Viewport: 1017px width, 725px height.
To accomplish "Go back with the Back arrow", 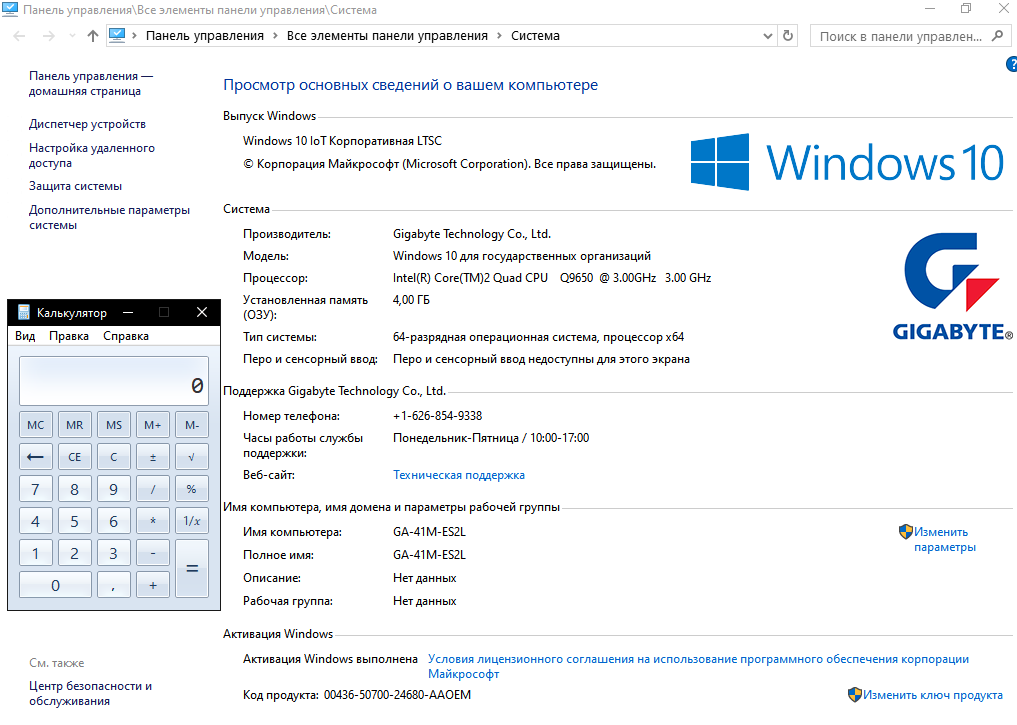I will pyautogui.click(x=19, y=36).
